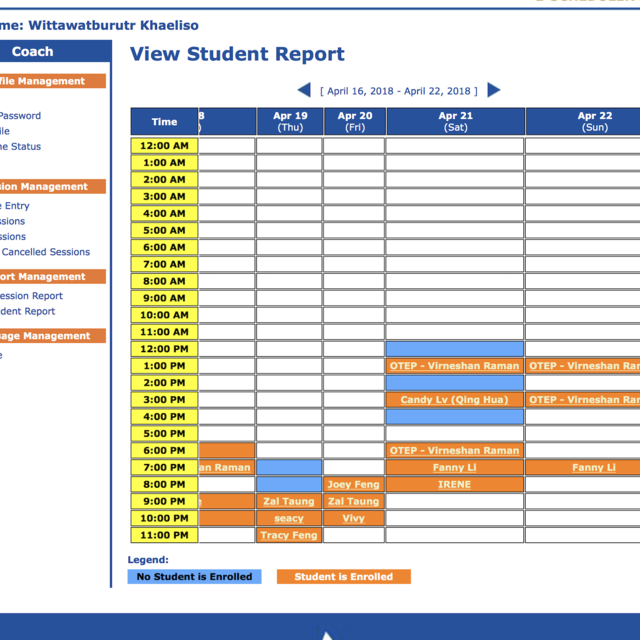Viewport: 640px width, 640px height.
Task: Click the Message Management section header
Action: point(52,336)
